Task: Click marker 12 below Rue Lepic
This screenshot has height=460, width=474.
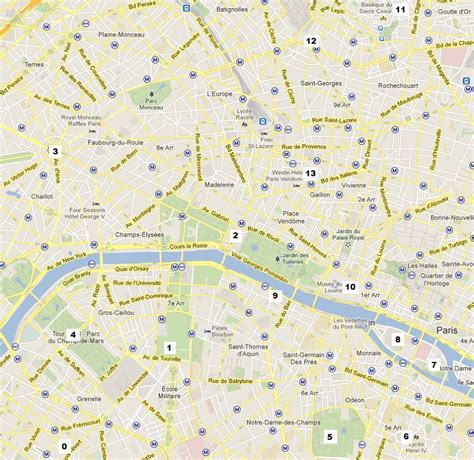Action: click(311, 41)
